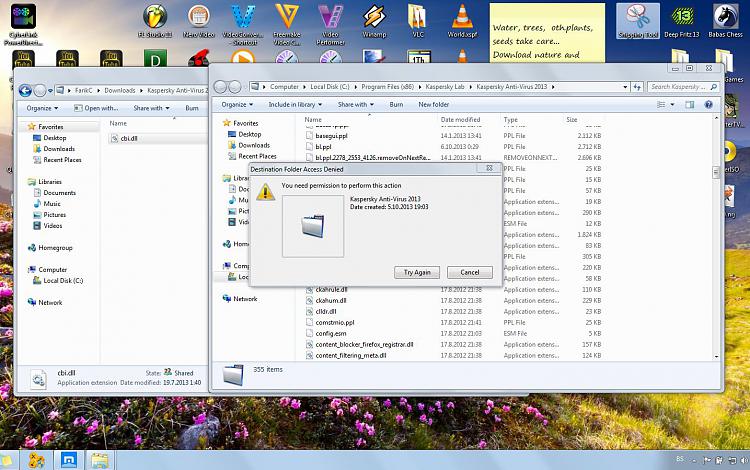Screen dimensions: 750x470
Task: Open World.xspf VLC playlist file
Action: point(462,22)
